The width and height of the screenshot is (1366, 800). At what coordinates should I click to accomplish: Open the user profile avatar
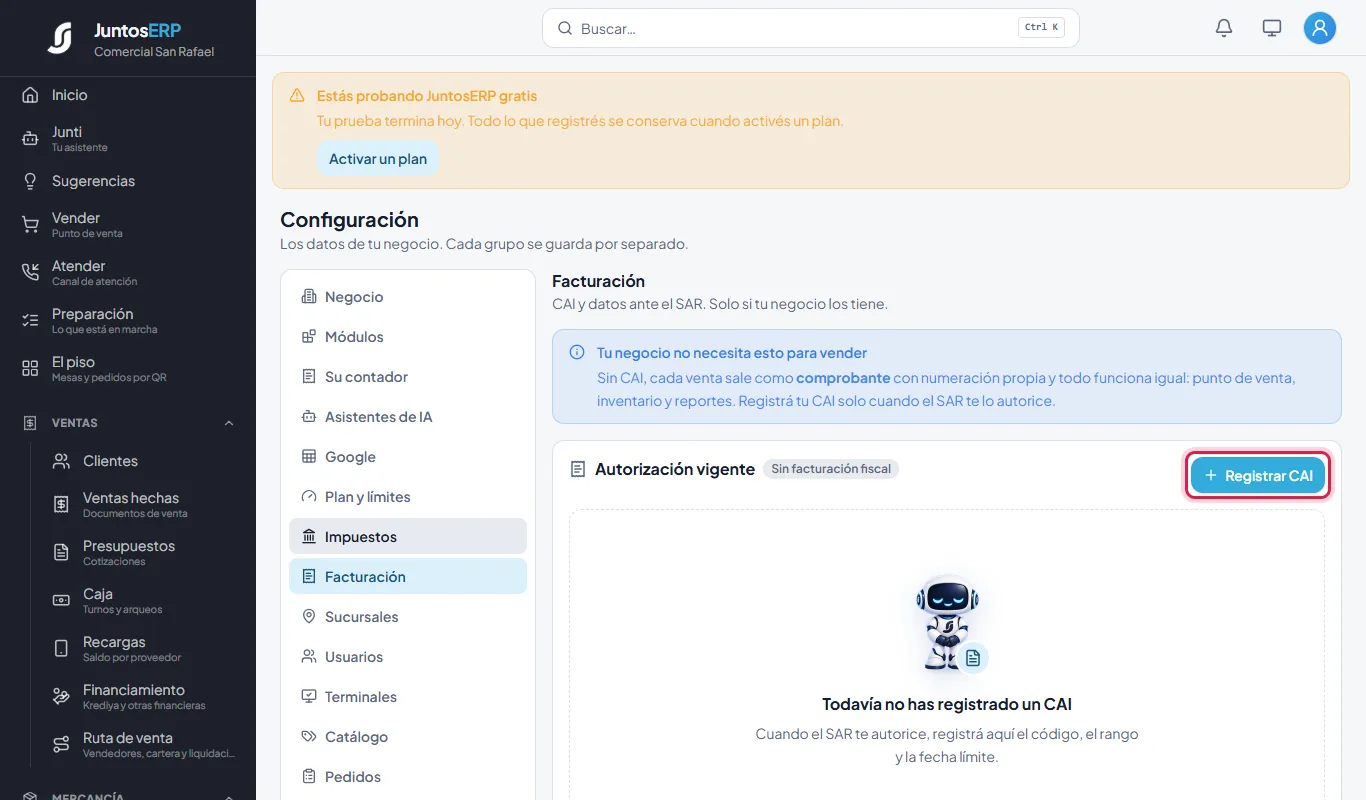pos(1320,28)
